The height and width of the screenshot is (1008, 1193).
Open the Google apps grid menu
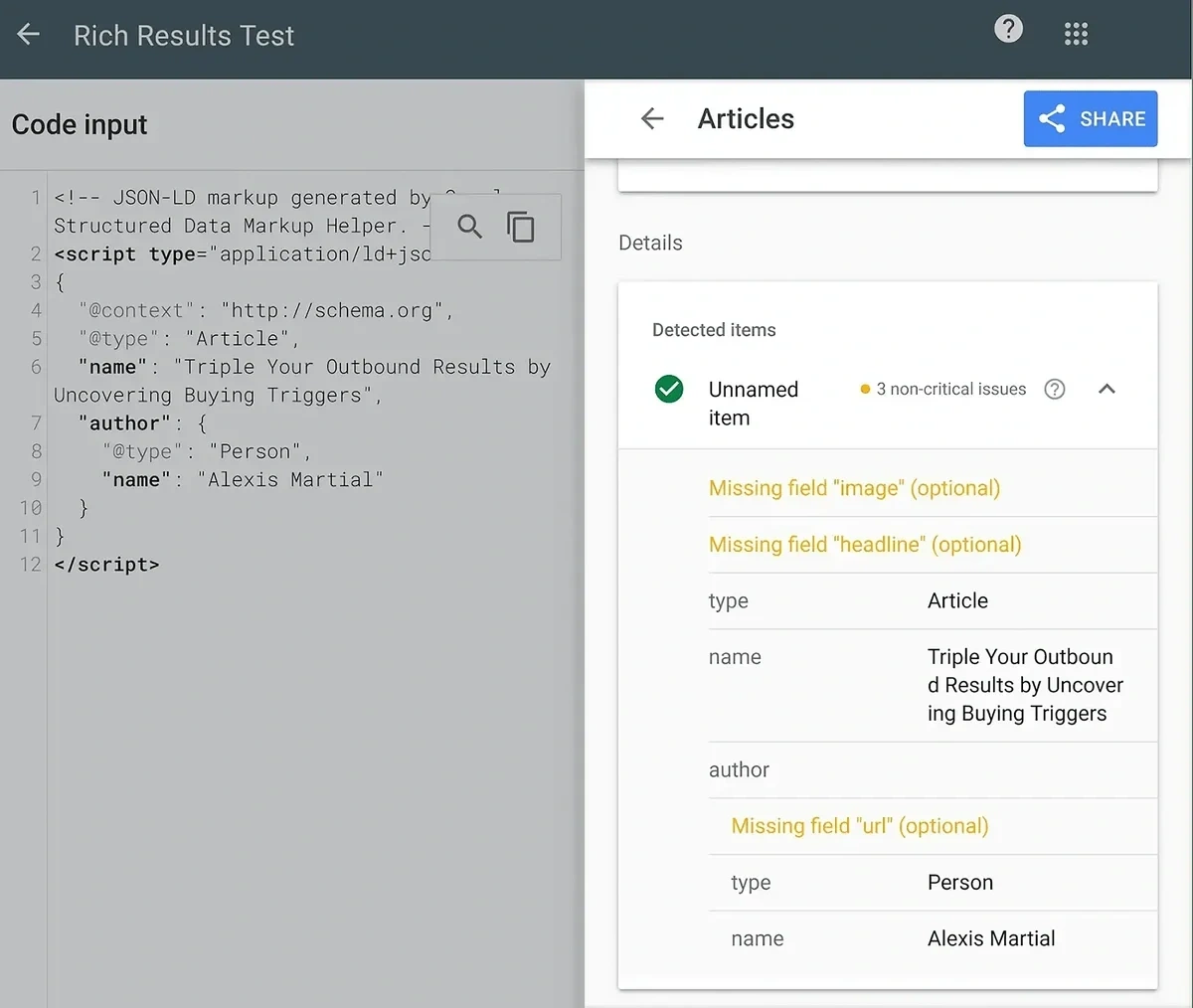pyautogui.click(x=1076, y=33)
